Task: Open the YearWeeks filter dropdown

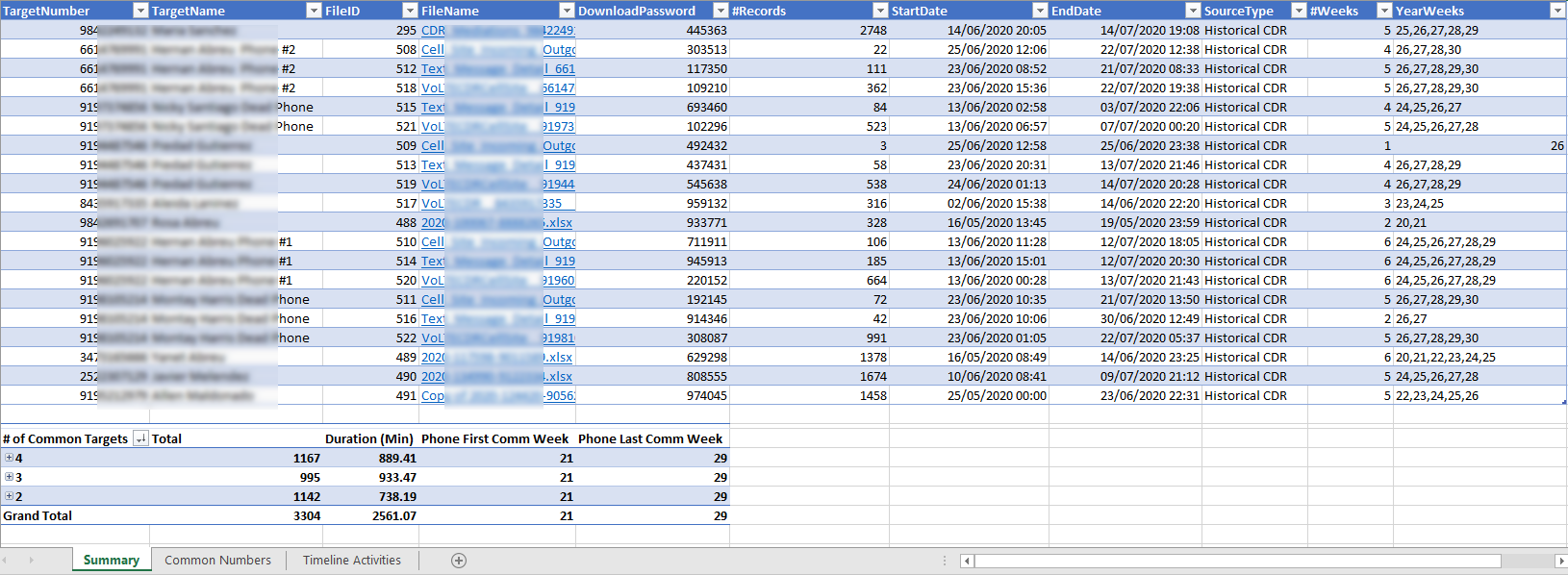Action: click(1557, 11)
